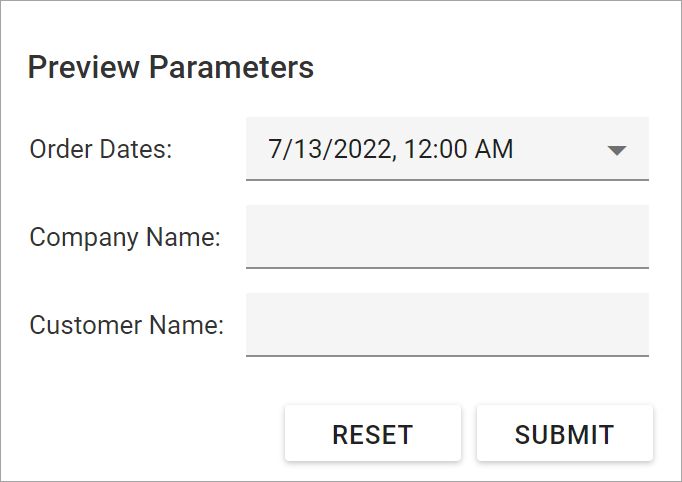Viewport: 682px width, 482px height.
Task: Expand the Order Dates combo box
Action: point(447,150)
